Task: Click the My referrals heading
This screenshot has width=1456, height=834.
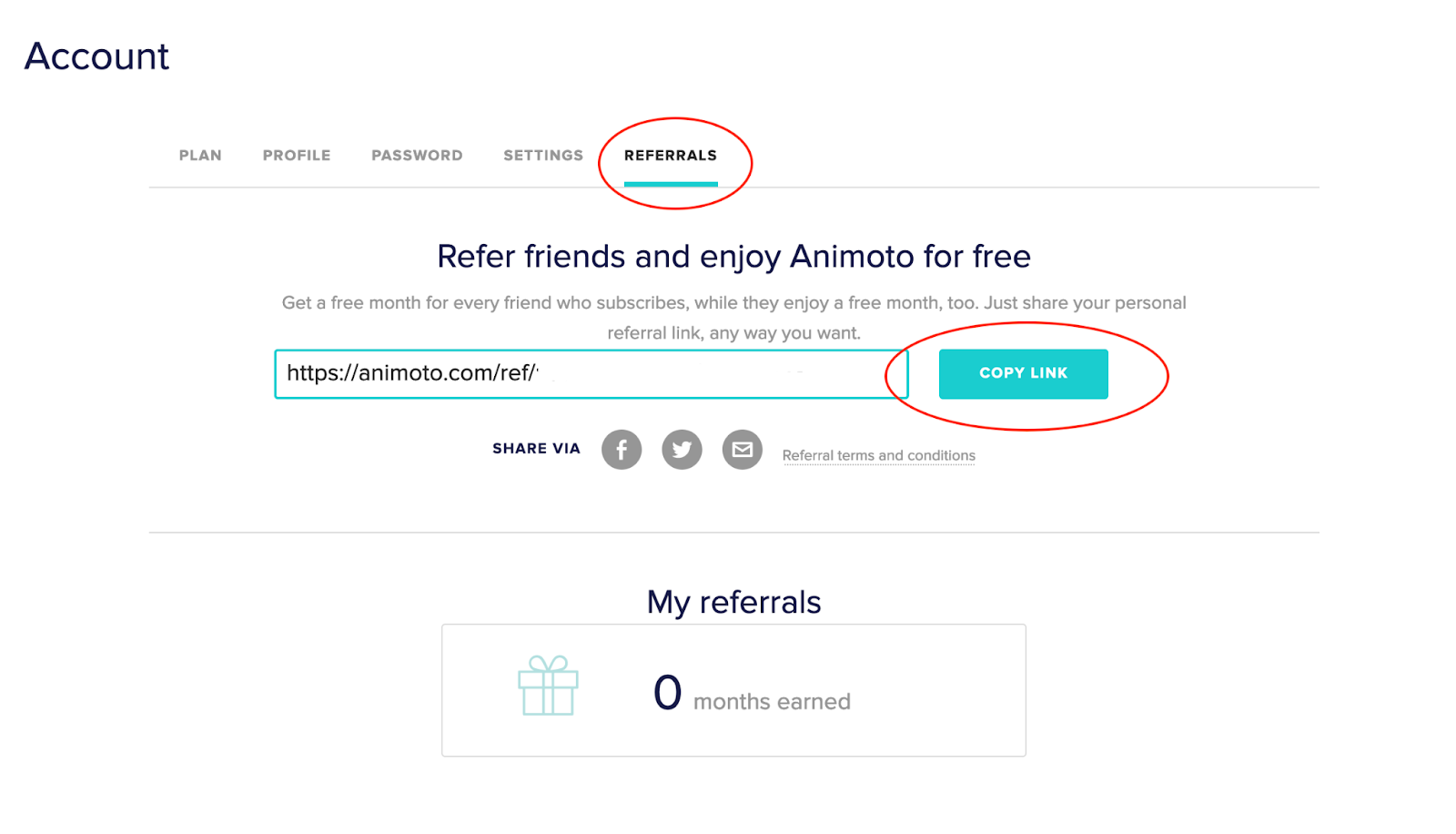Action: (733, 602)
